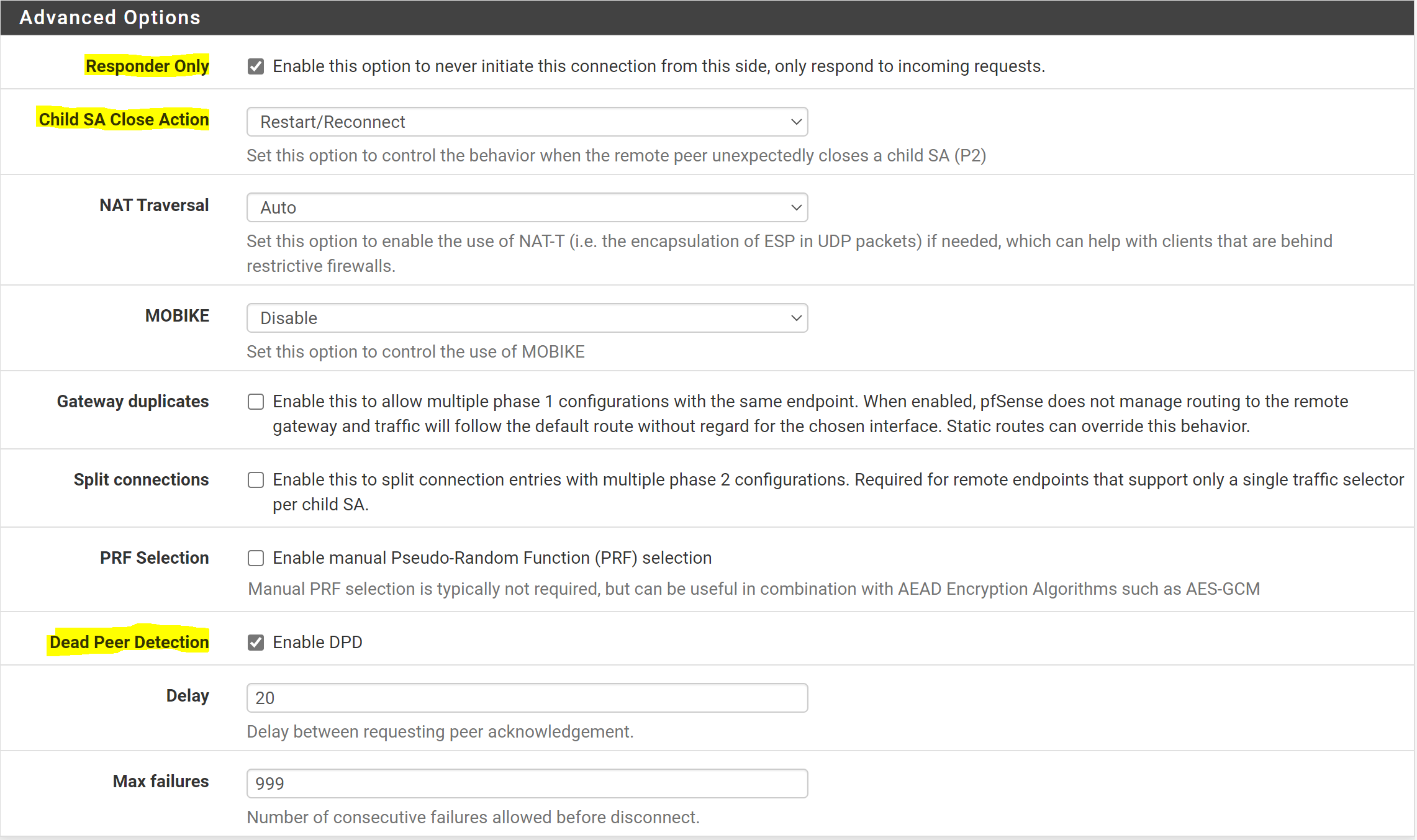The height and width of the screenshot is (840, 1417).
Task: Click the Responder Only label
Action: (147, 66)
